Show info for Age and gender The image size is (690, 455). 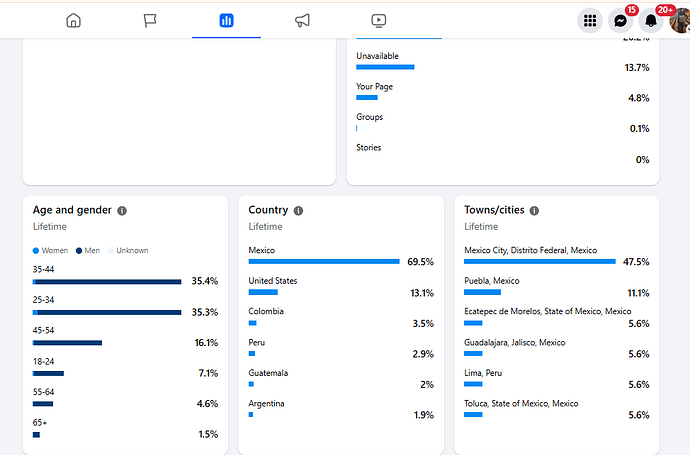[122, 211]
